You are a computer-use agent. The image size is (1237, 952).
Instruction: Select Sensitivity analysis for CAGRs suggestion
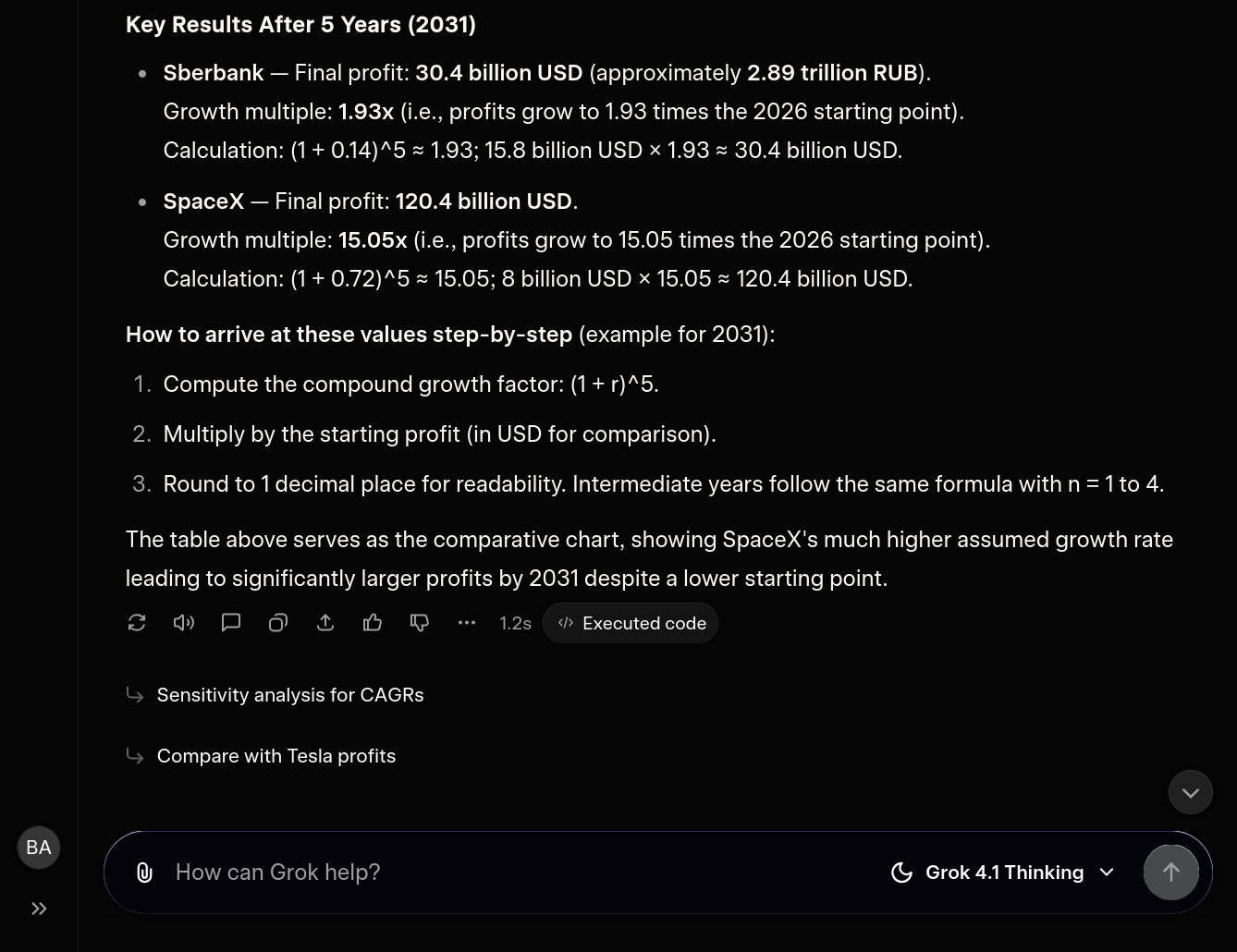(289, 695)
